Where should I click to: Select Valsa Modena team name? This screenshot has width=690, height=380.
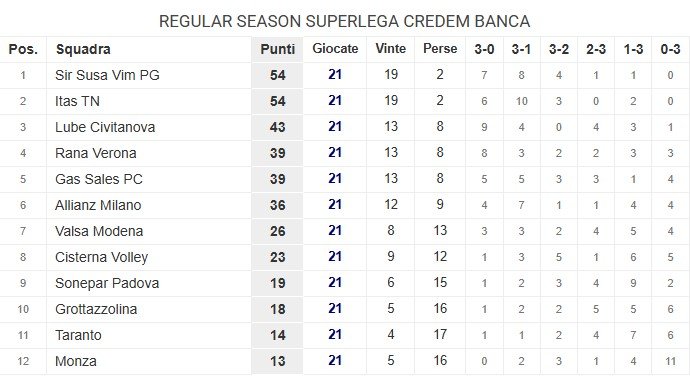pos(99,231)
